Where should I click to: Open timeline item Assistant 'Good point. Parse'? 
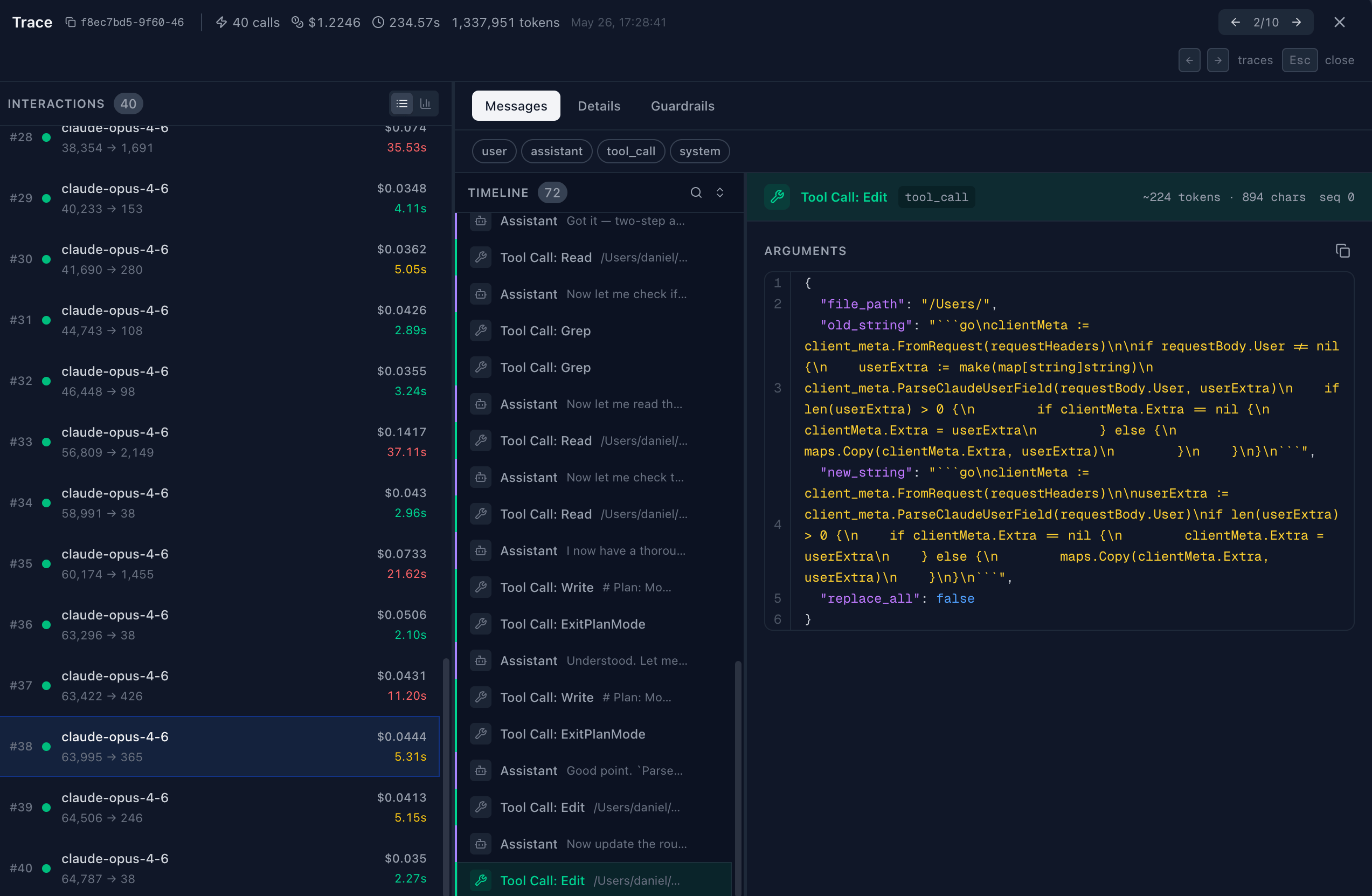pyautogui.click(x=594, y=771)
